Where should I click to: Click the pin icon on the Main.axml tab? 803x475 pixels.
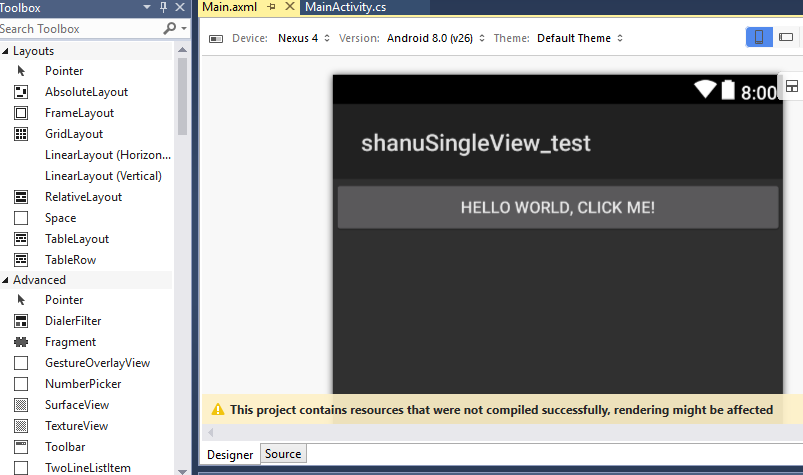click(271, 7)
